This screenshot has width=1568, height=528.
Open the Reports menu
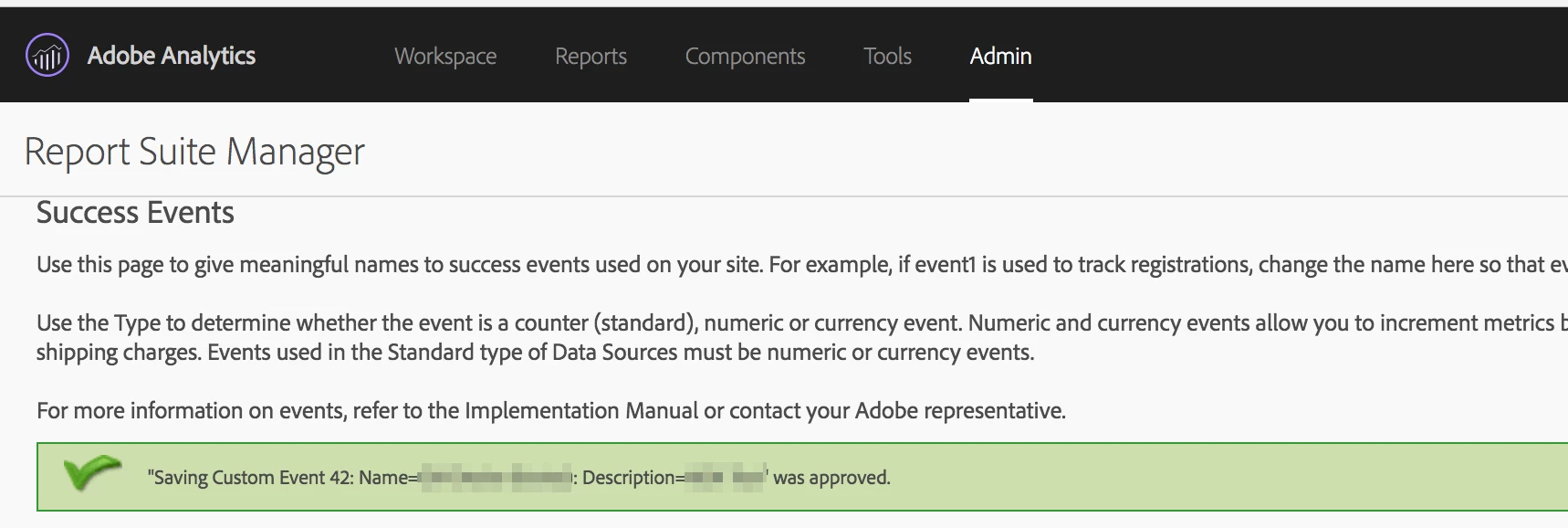point(591,57)
